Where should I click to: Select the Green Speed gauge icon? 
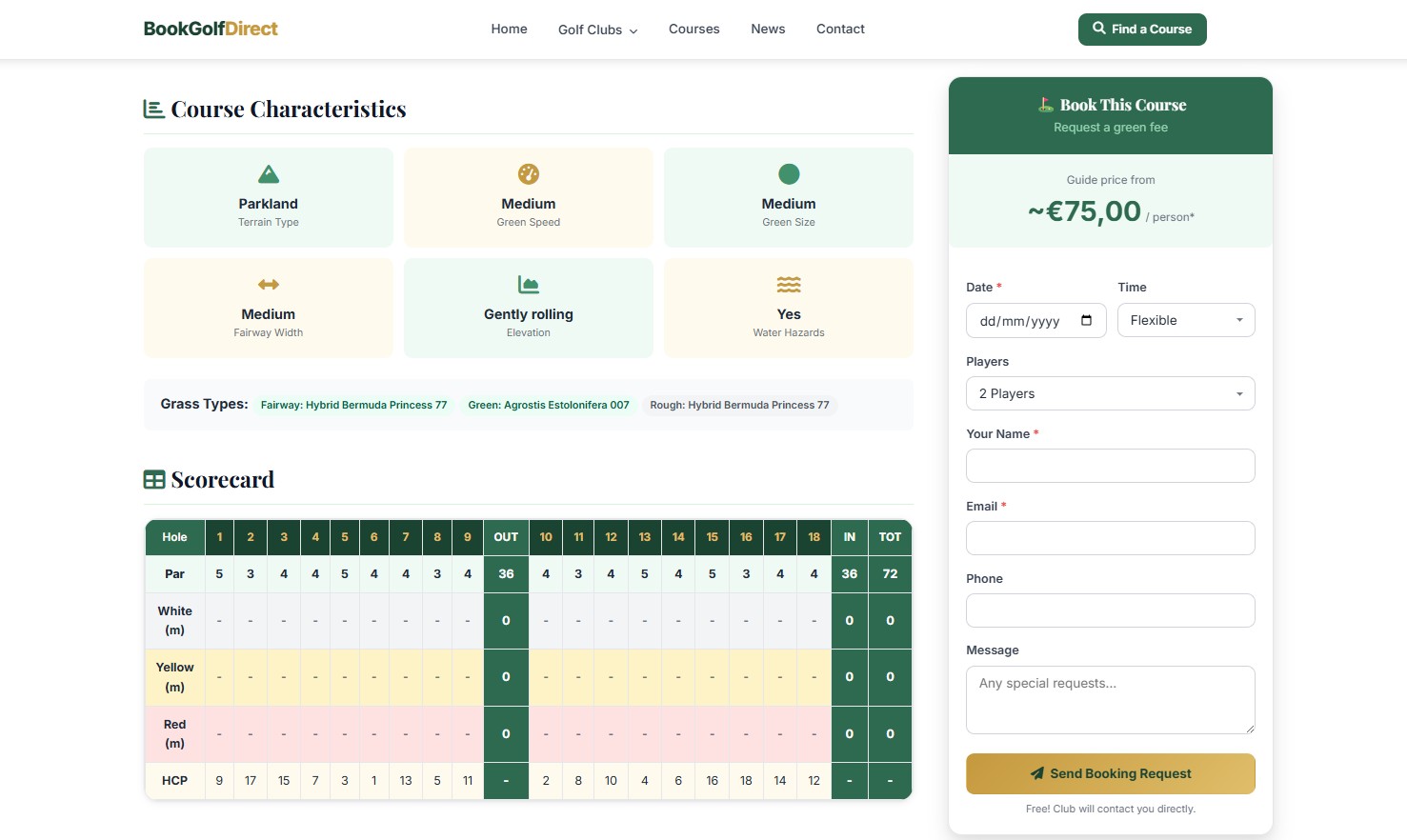528,174
